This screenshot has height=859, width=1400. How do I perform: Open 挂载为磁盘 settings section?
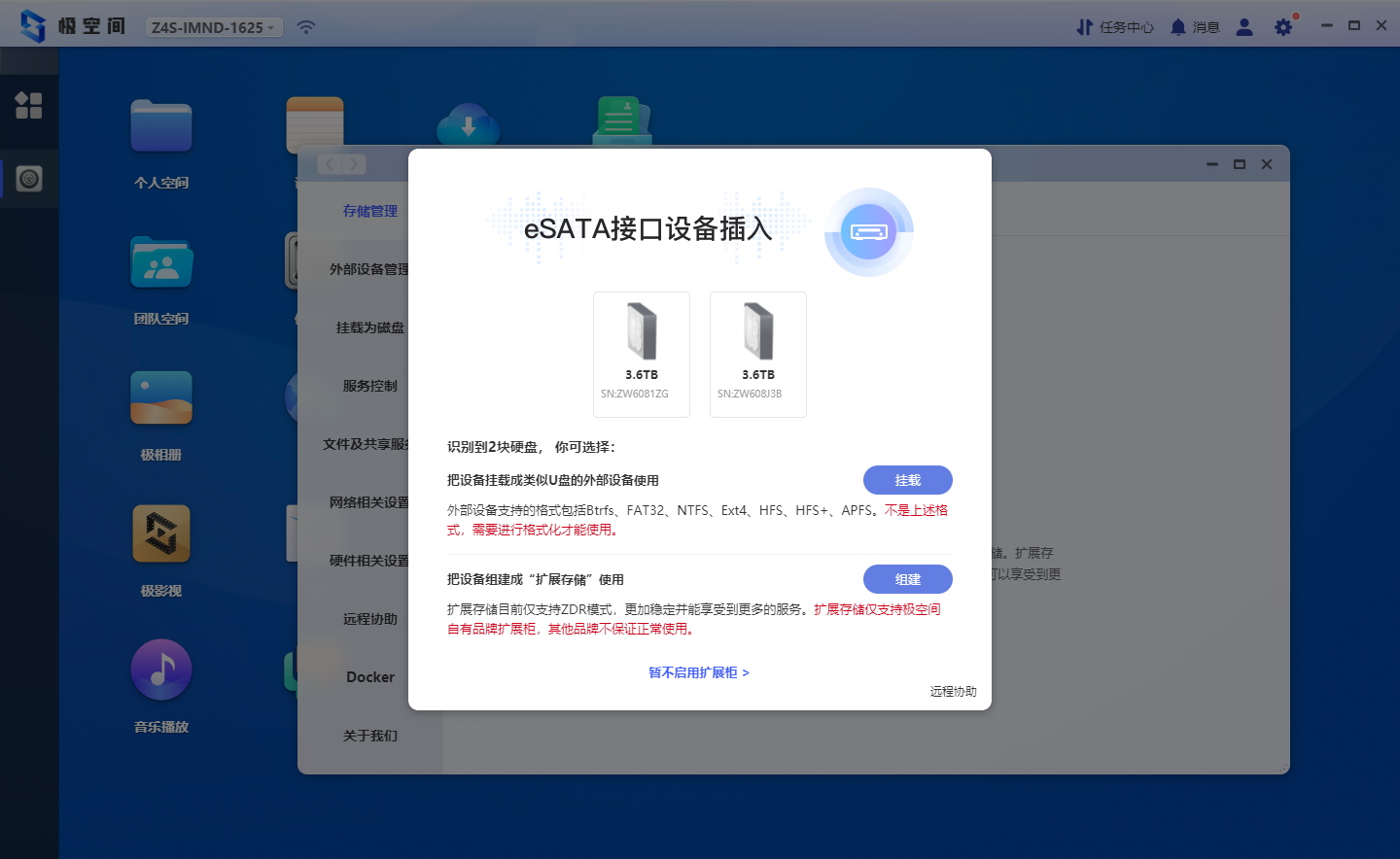pyautogui.click(x=370, y=327)
